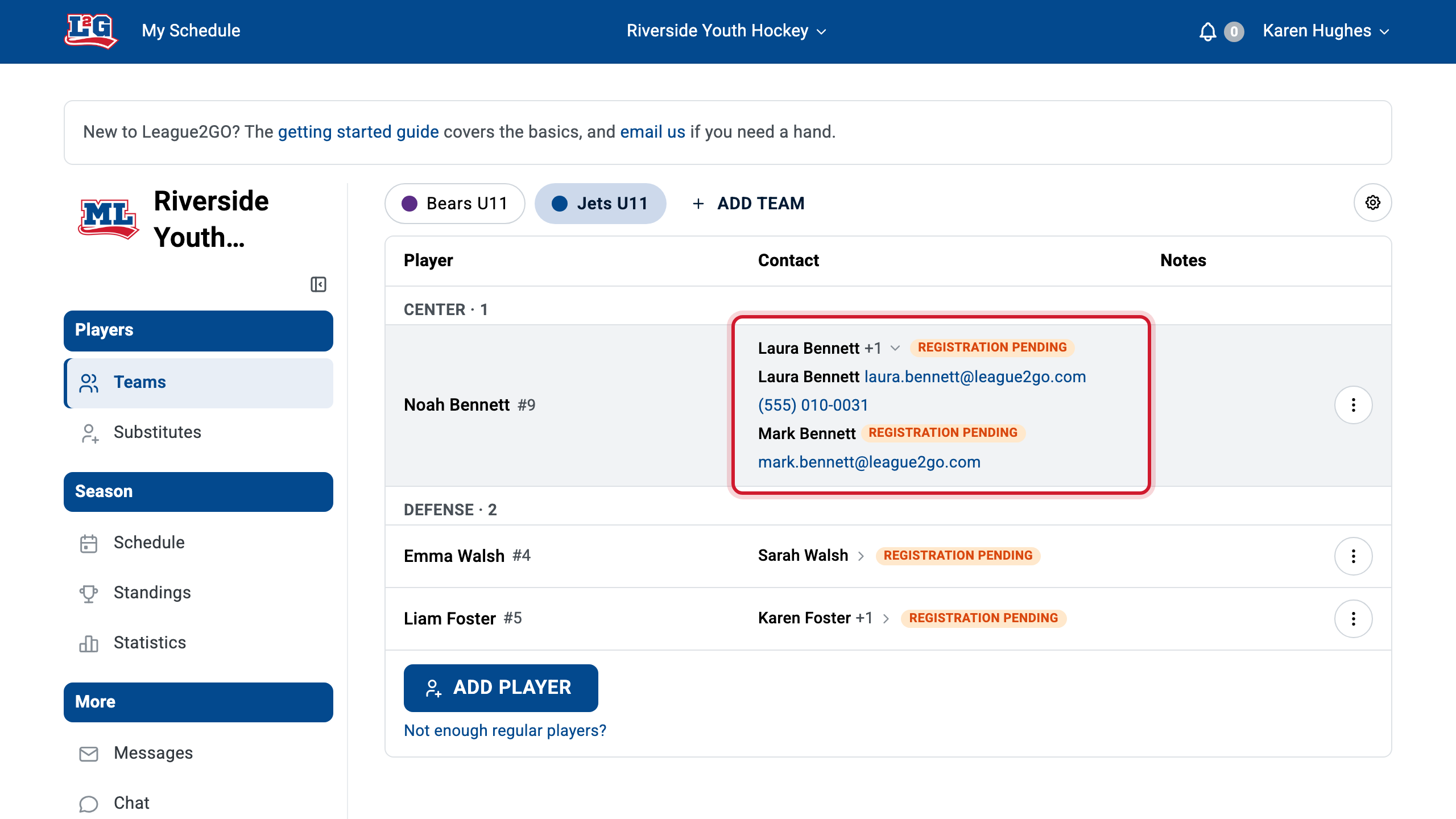Viewport: 1456px width, 819px height.
Task: Open Riverside Youth Hockey league dropdown
Action: click(726, 31)
